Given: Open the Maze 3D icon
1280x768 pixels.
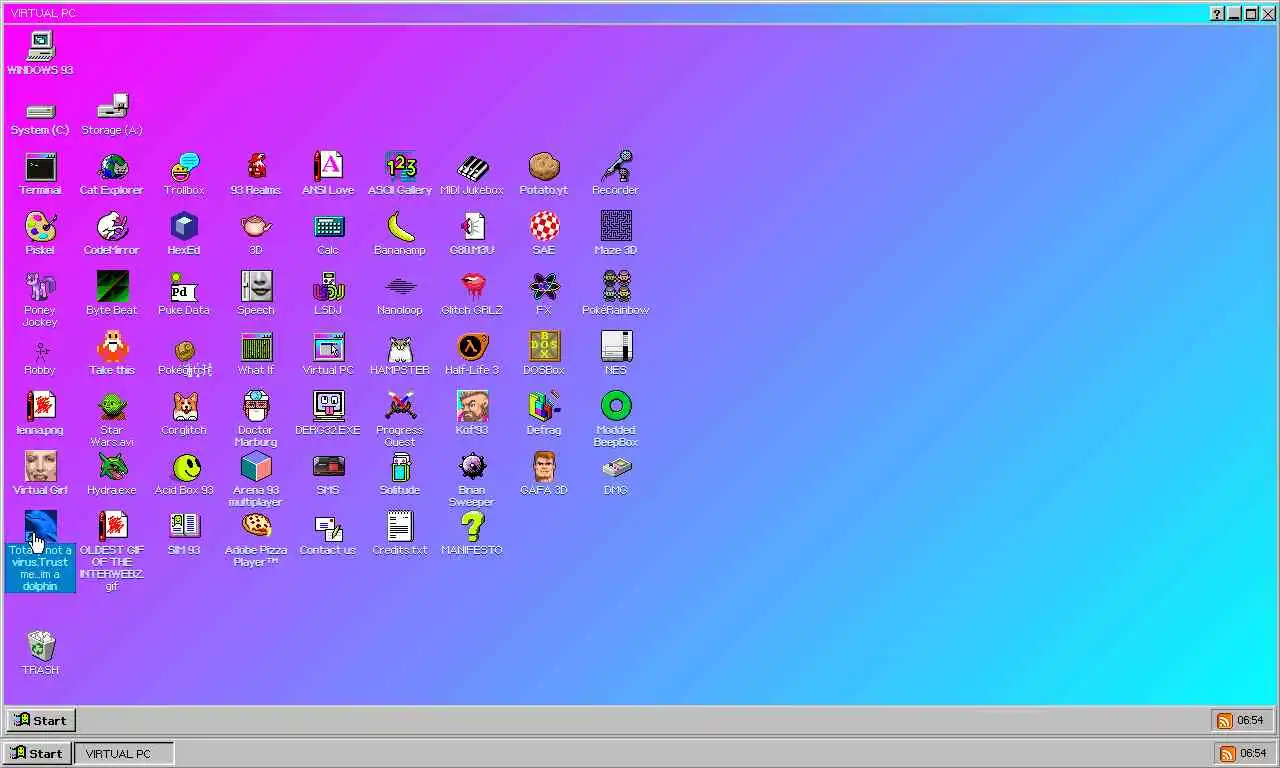Looking at the screenshot, I should click(x=616, y=226).
